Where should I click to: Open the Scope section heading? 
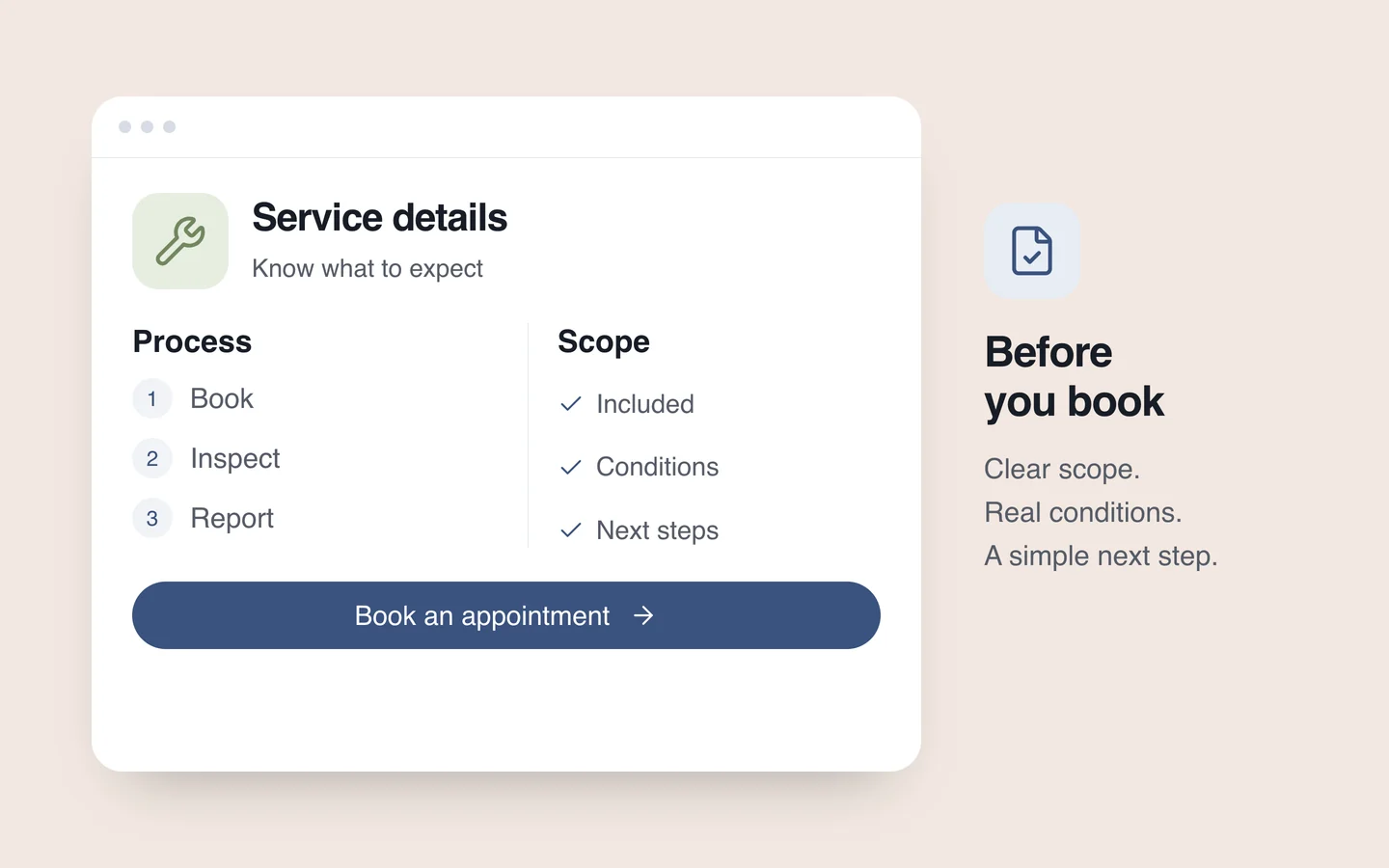pyautogui.click(x=604, y=341)
